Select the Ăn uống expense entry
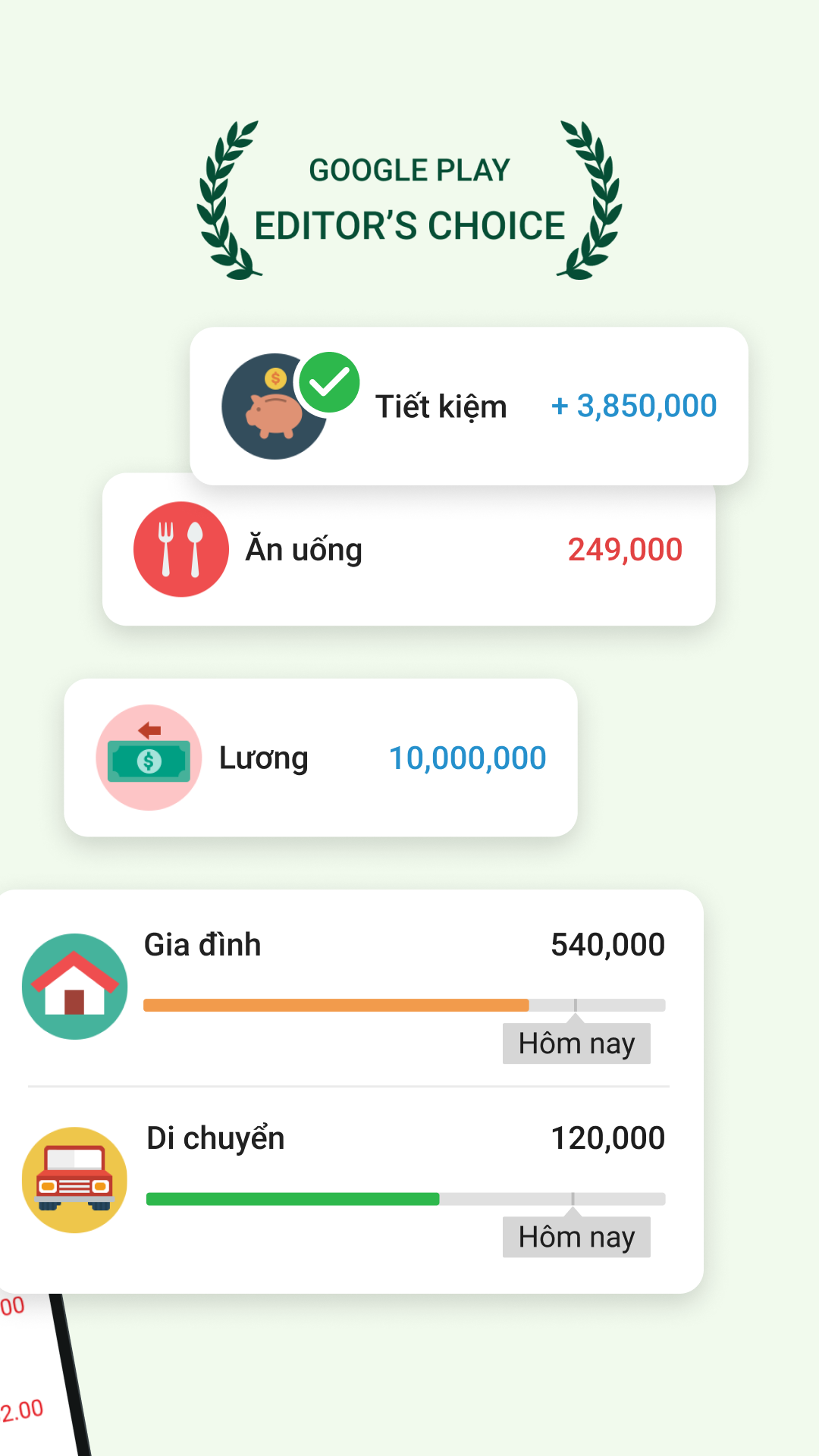Viewport: 819px width, 1456px height. pos(409,549)
